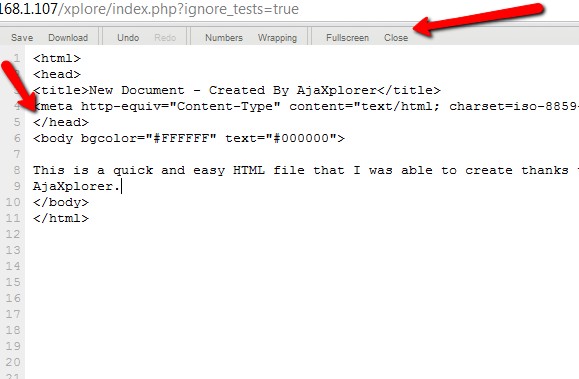Image resolution: width=579 pixels, height=379 pixels.
Task: Undo the last edit
Action: (128, 38)
